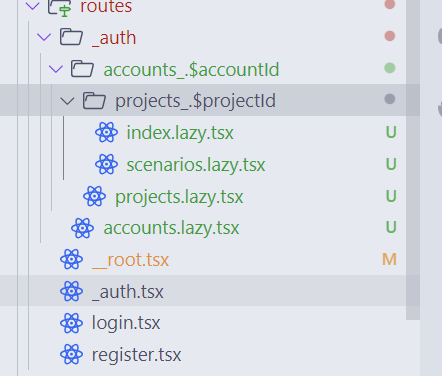Viewport: 442px width, 376px height.
Task: Collapse the accounts_.$accountId folder chevron
Action: 56,69
